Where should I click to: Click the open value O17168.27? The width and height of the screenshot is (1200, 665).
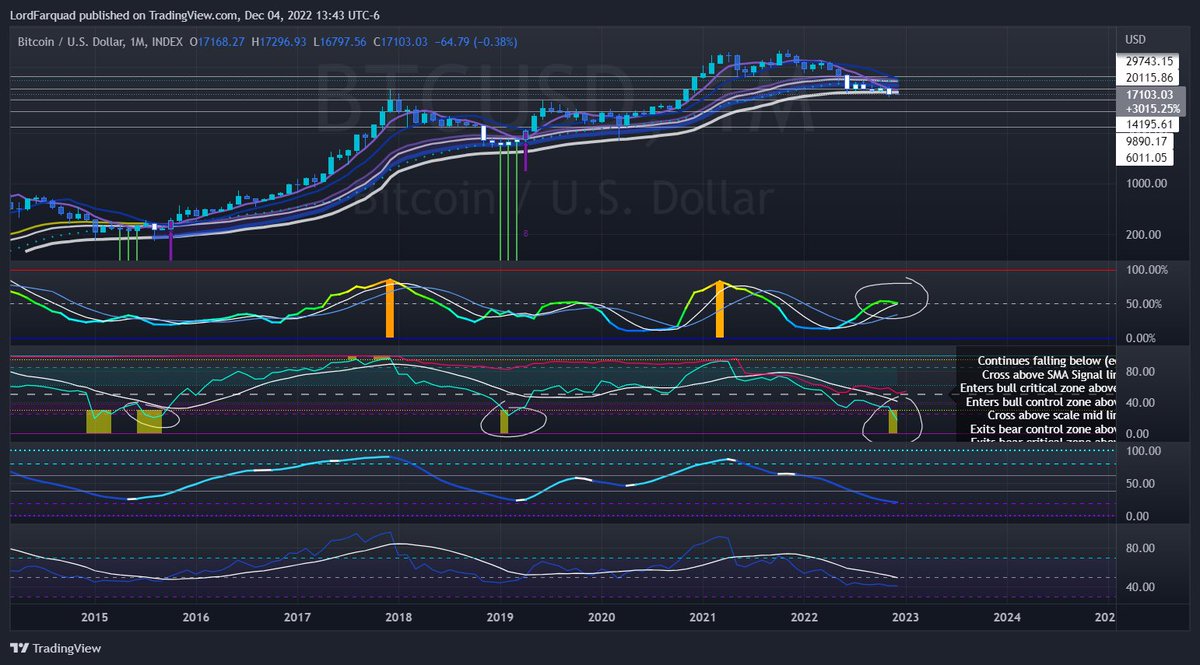[218, 41]
